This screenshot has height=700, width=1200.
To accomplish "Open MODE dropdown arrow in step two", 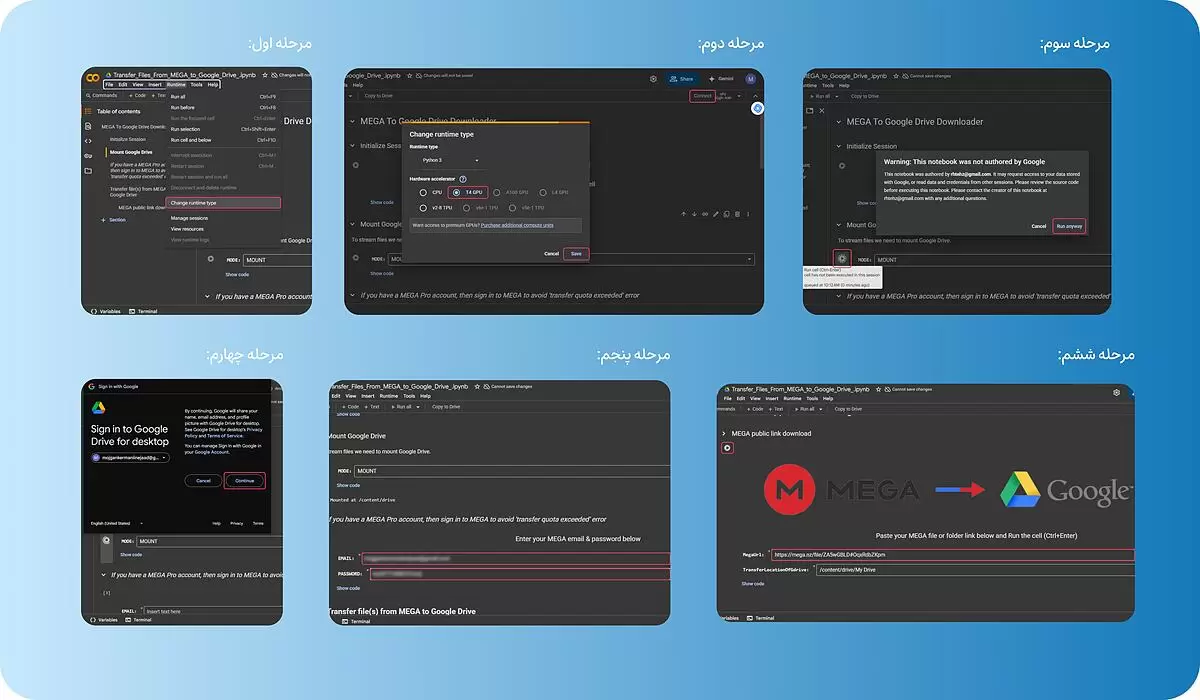I will pyautogui.click(x=749, y=259).
